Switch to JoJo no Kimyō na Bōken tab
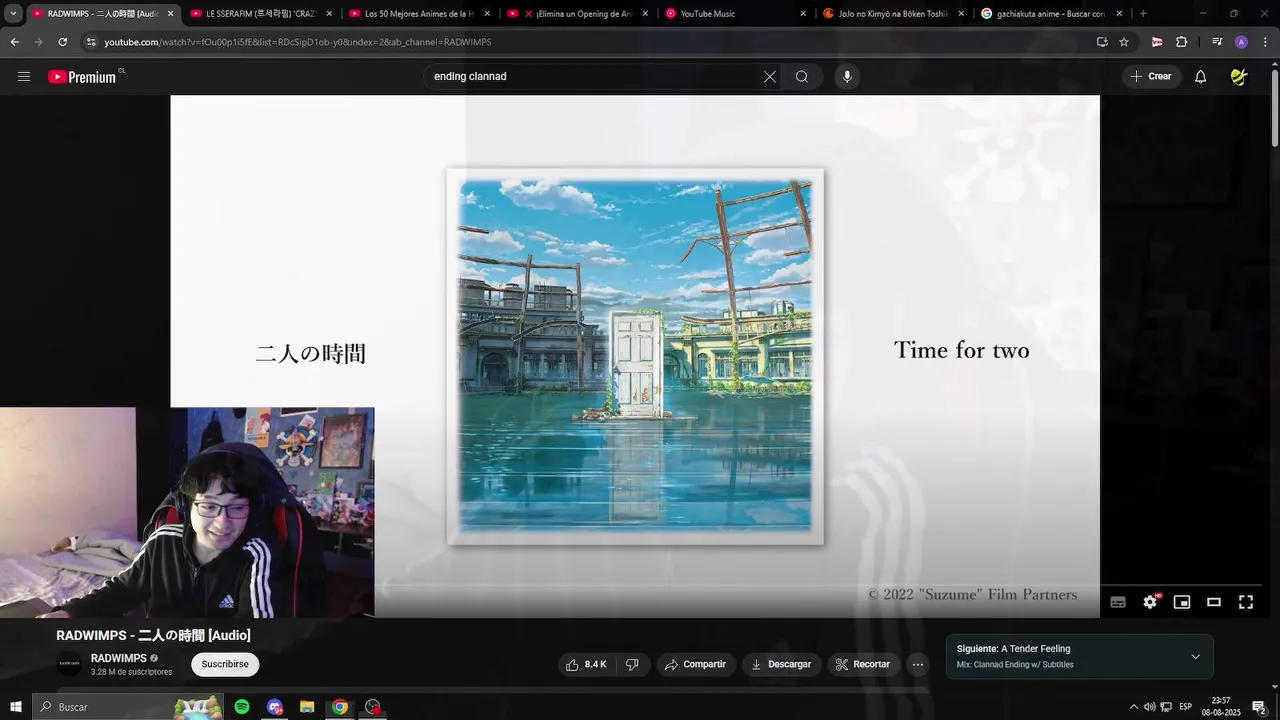 point(894,14)
